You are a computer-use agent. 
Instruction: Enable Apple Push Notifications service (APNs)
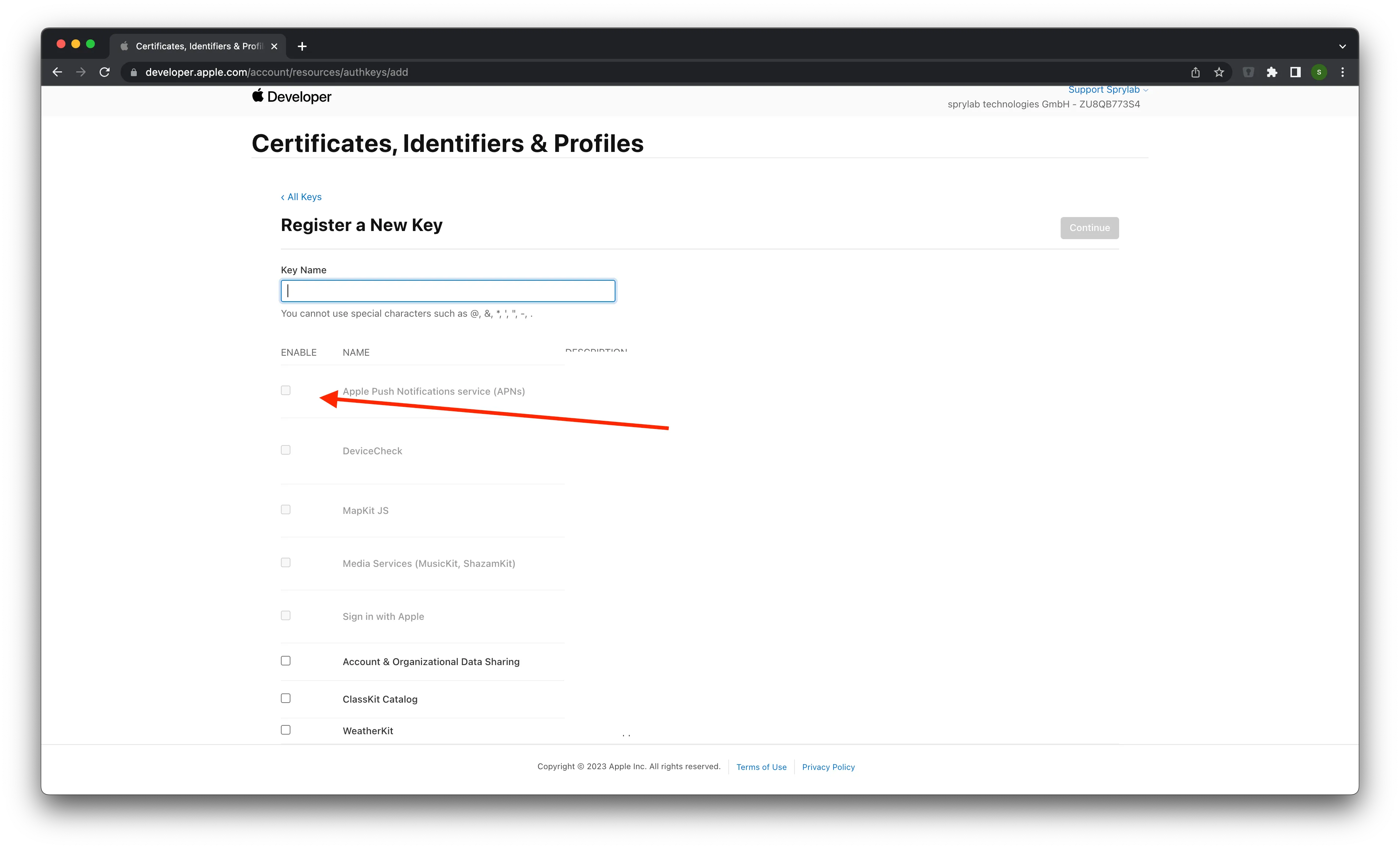pos(286,390)
